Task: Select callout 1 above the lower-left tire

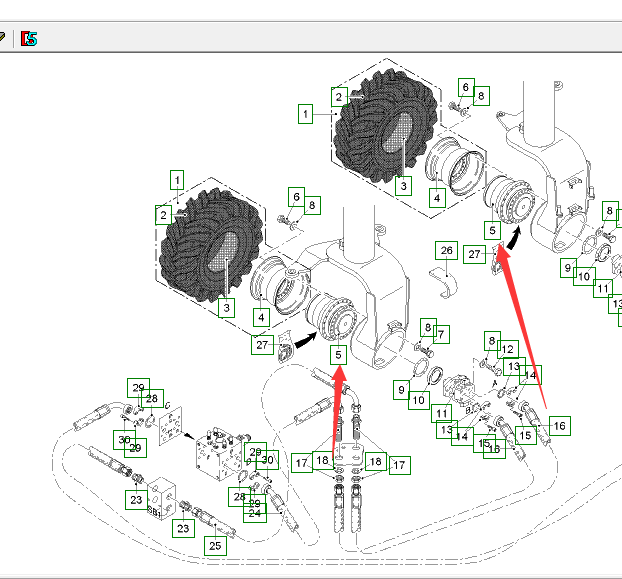Action: 177,180
